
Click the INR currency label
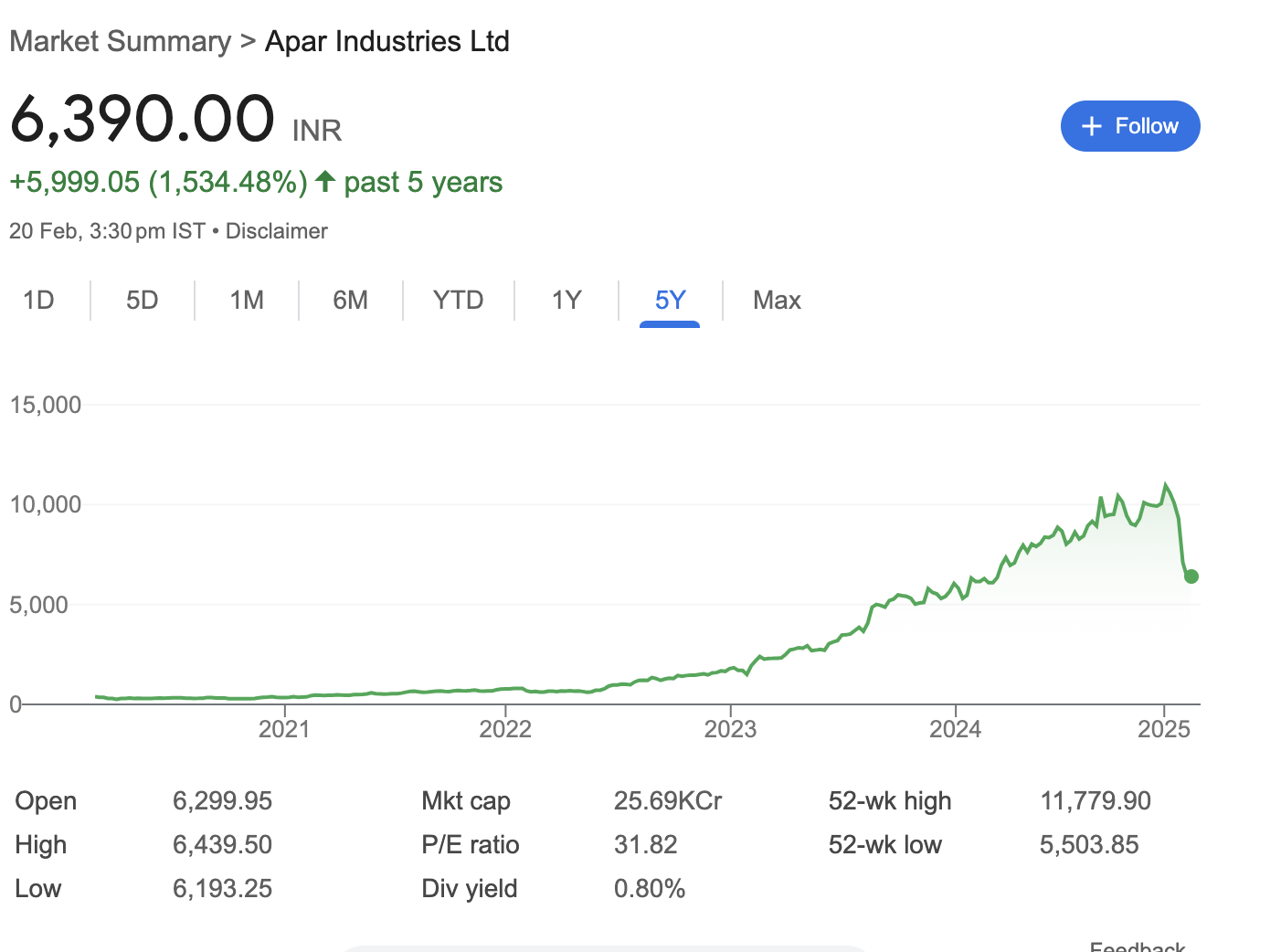point(317,131)
